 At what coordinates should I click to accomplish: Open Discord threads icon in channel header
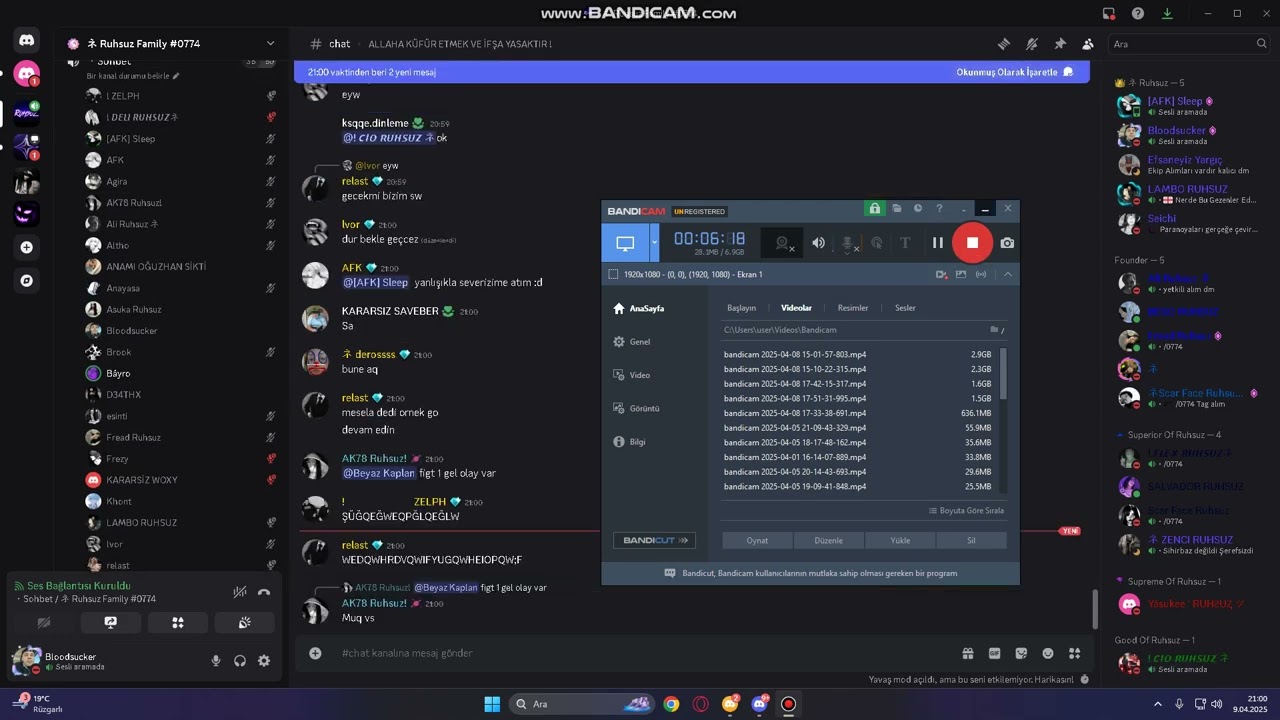tap(1004, 44)
